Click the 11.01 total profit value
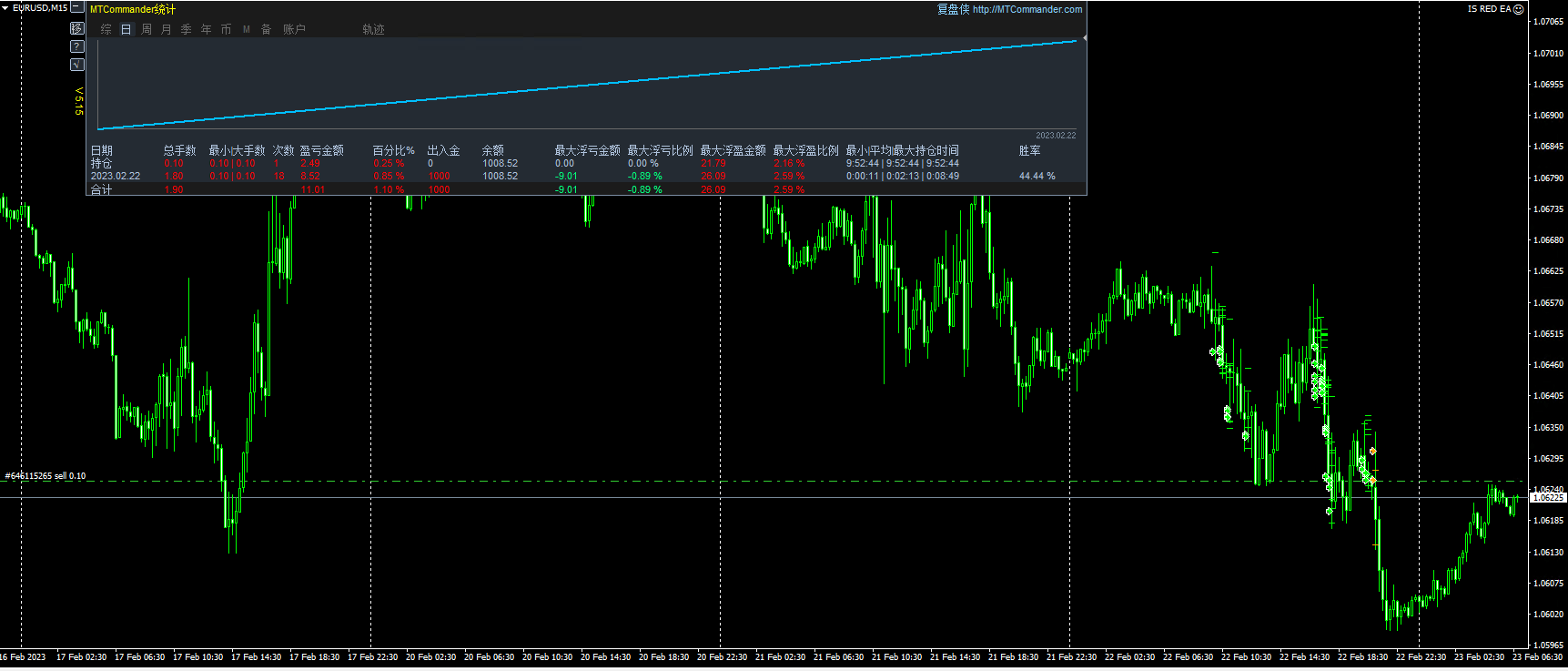 [313, 189]
